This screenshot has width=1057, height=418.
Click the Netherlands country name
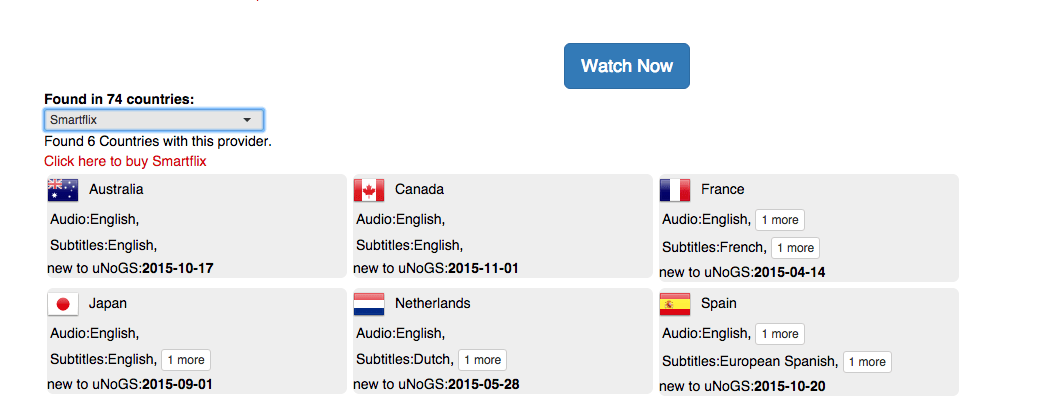click(433, 303)
